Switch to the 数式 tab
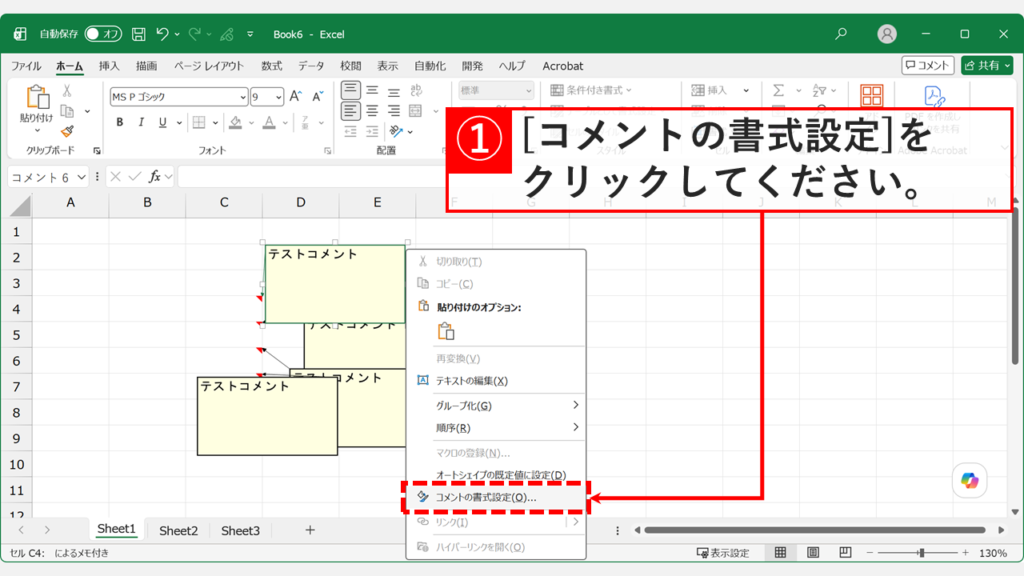Viewport: 1024px width, 576px height. click(x=272, y=66)
